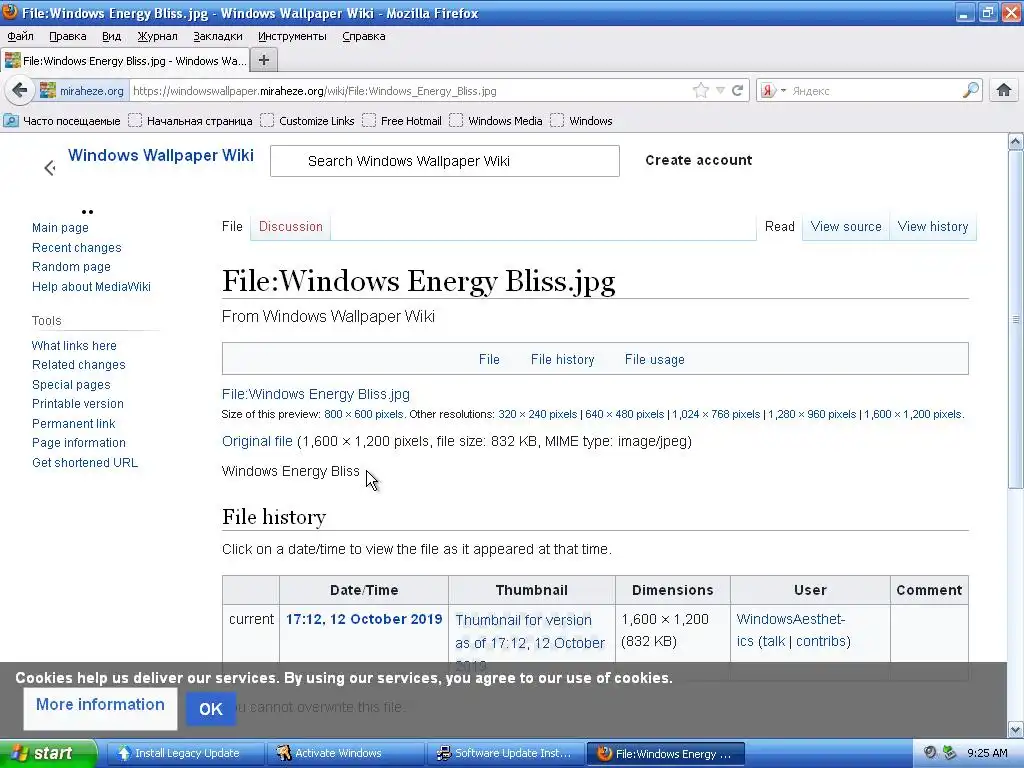This screenshot has width=1024, height=768.
Task: Open the Windows start button
Action: [48, 753]
